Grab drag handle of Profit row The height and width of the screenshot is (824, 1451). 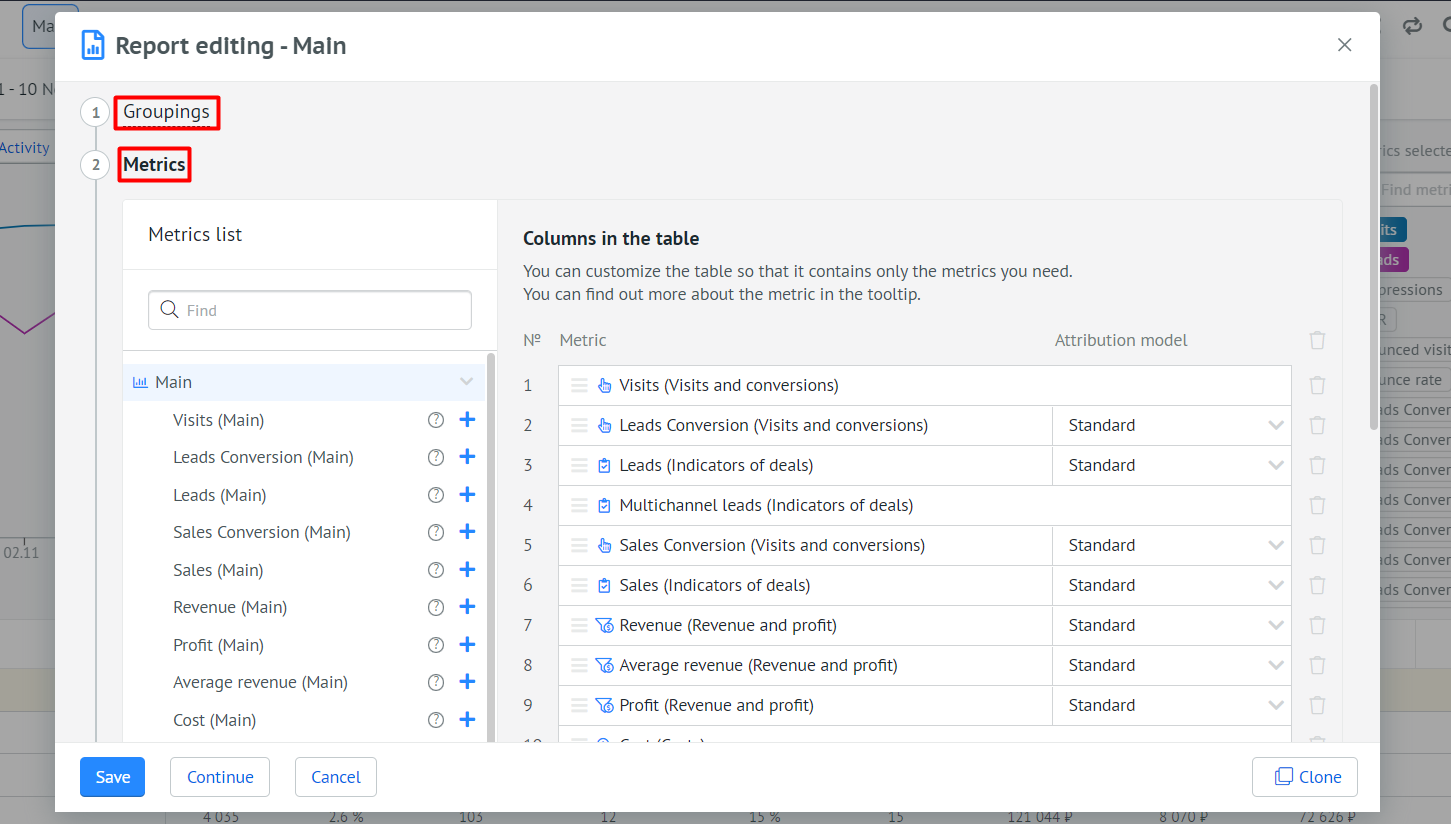point(579,705)
